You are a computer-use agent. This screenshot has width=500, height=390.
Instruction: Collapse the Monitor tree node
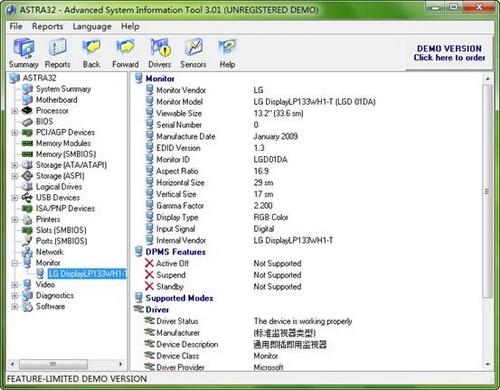15,263
